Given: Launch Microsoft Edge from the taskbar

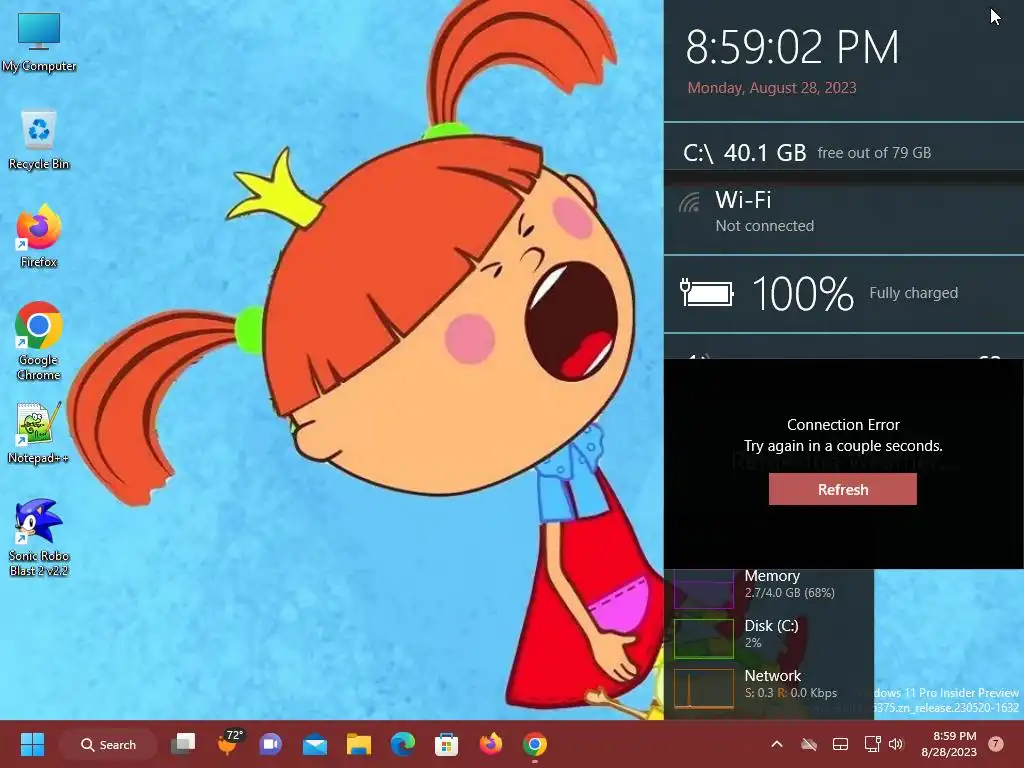Looking at the screenshot, I should (402, 744).
